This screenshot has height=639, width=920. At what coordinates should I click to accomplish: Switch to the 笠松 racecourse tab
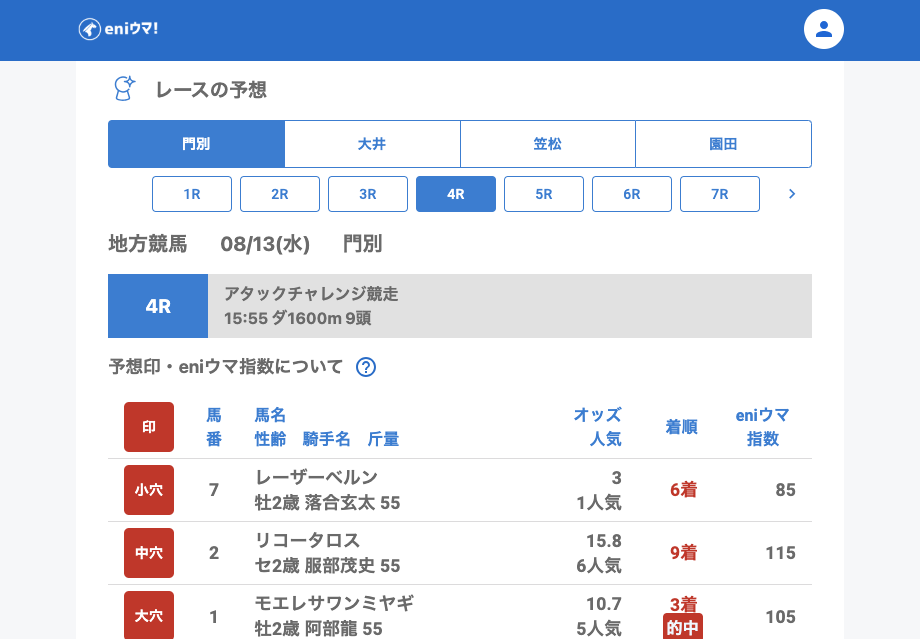(x=548, y=144)
